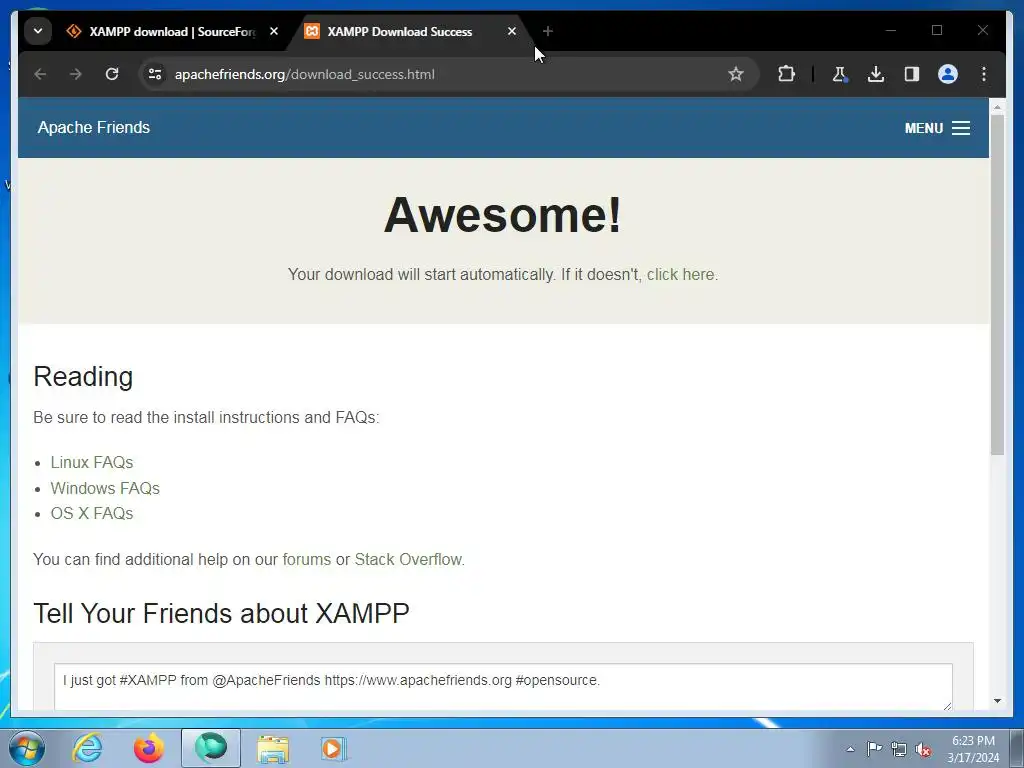Screen dimensions: 1024x768
Task: Maximize the browser window
Action: [937, 30]
